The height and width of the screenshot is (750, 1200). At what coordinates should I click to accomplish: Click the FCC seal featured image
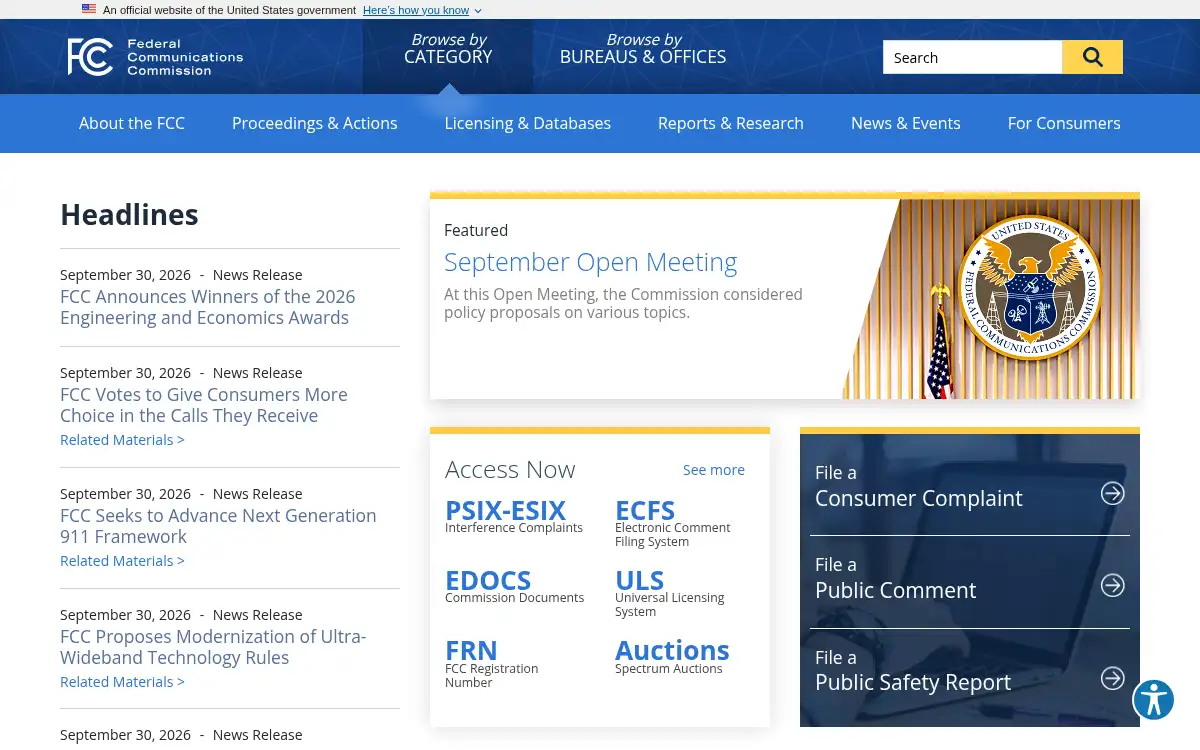[x=991, y=299]
